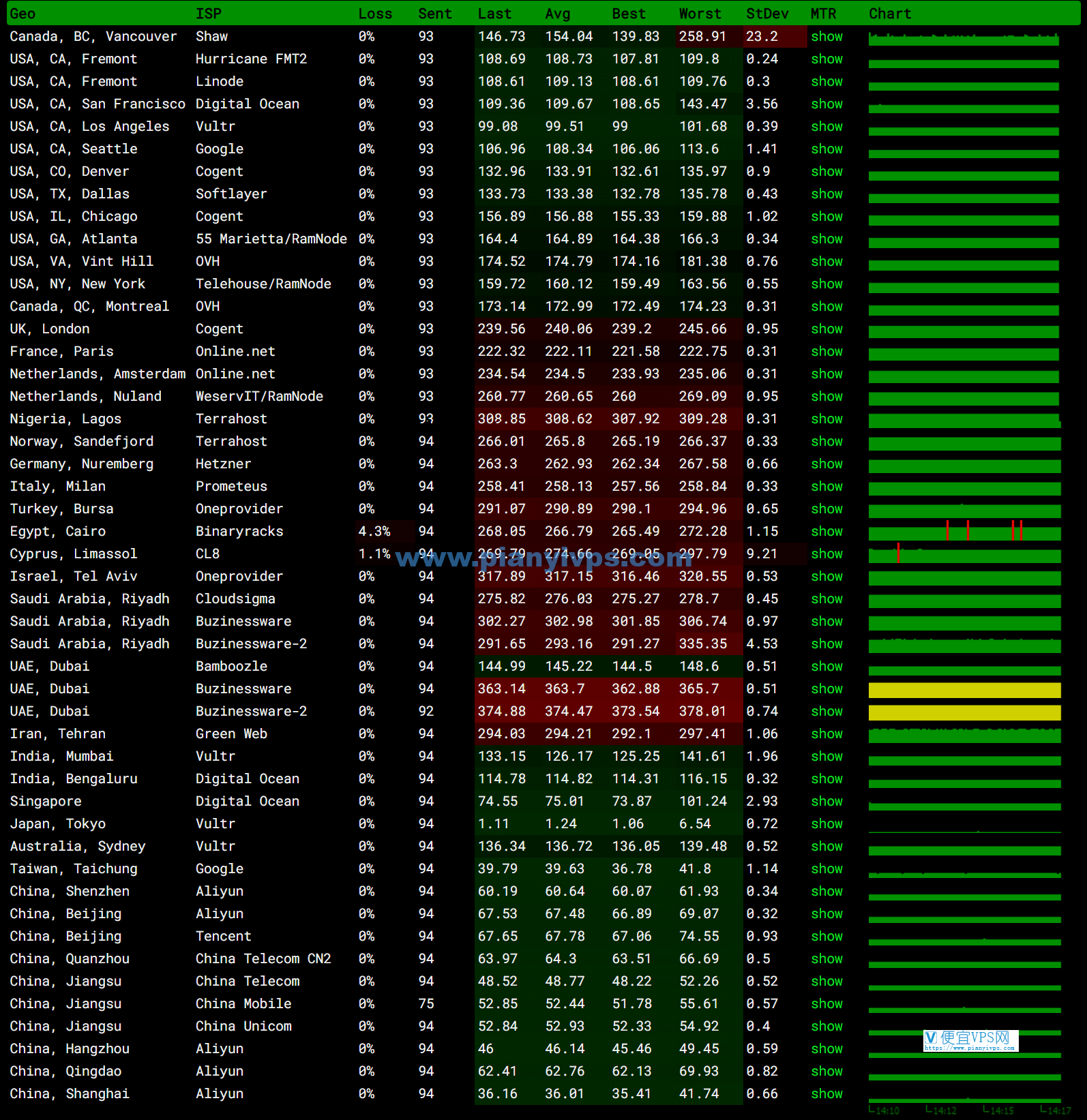Click the 'Cloudsigma' ISP cell
The width and height of the screenshot is (1087, 1120).
coord(235,599)
